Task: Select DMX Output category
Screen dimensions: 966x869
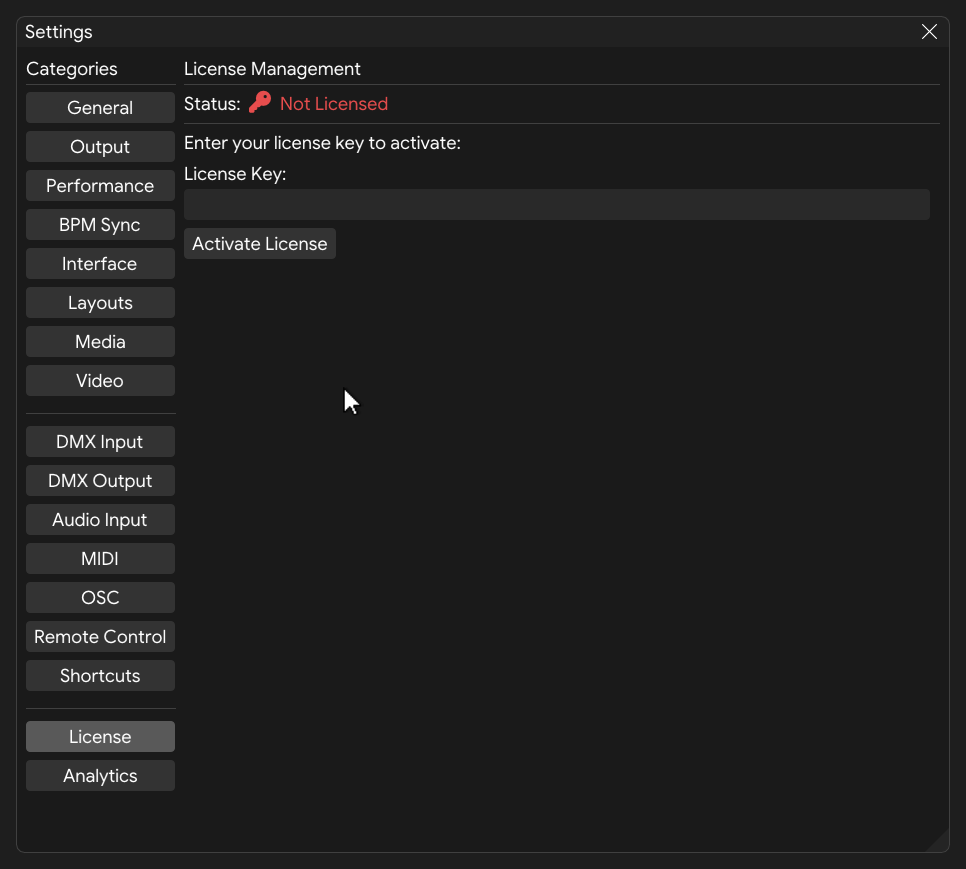Action: click(x=100, y=480)
